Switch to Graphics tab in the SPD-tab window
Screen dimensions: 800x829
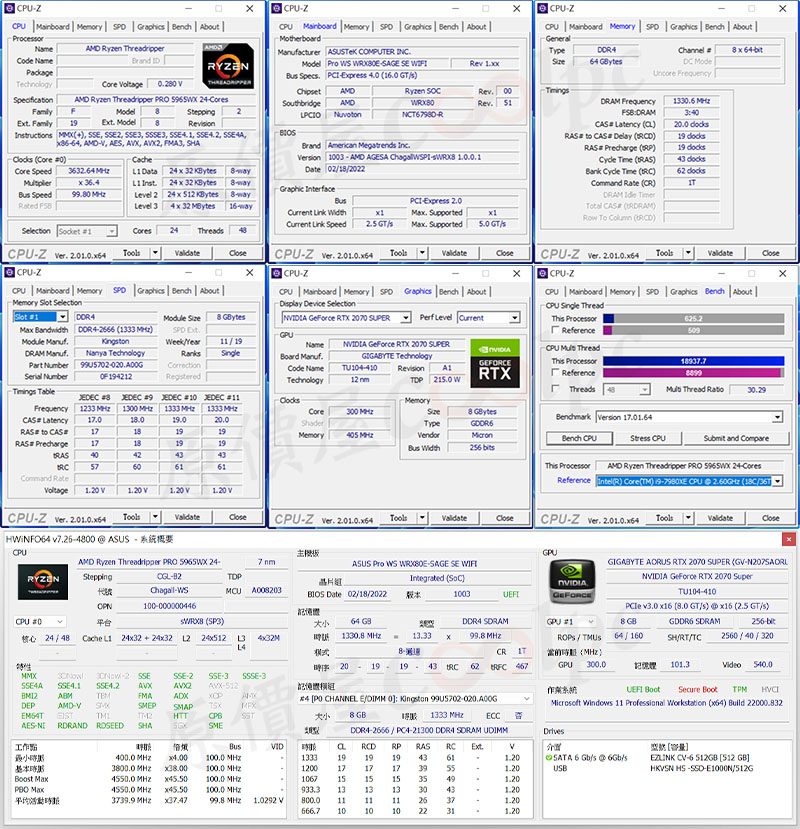151,290
